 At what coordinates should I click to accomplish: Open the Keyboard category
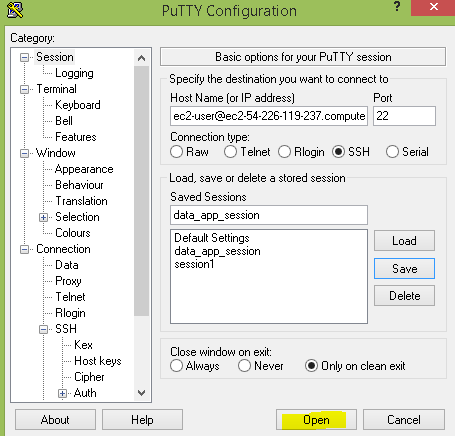78,105
